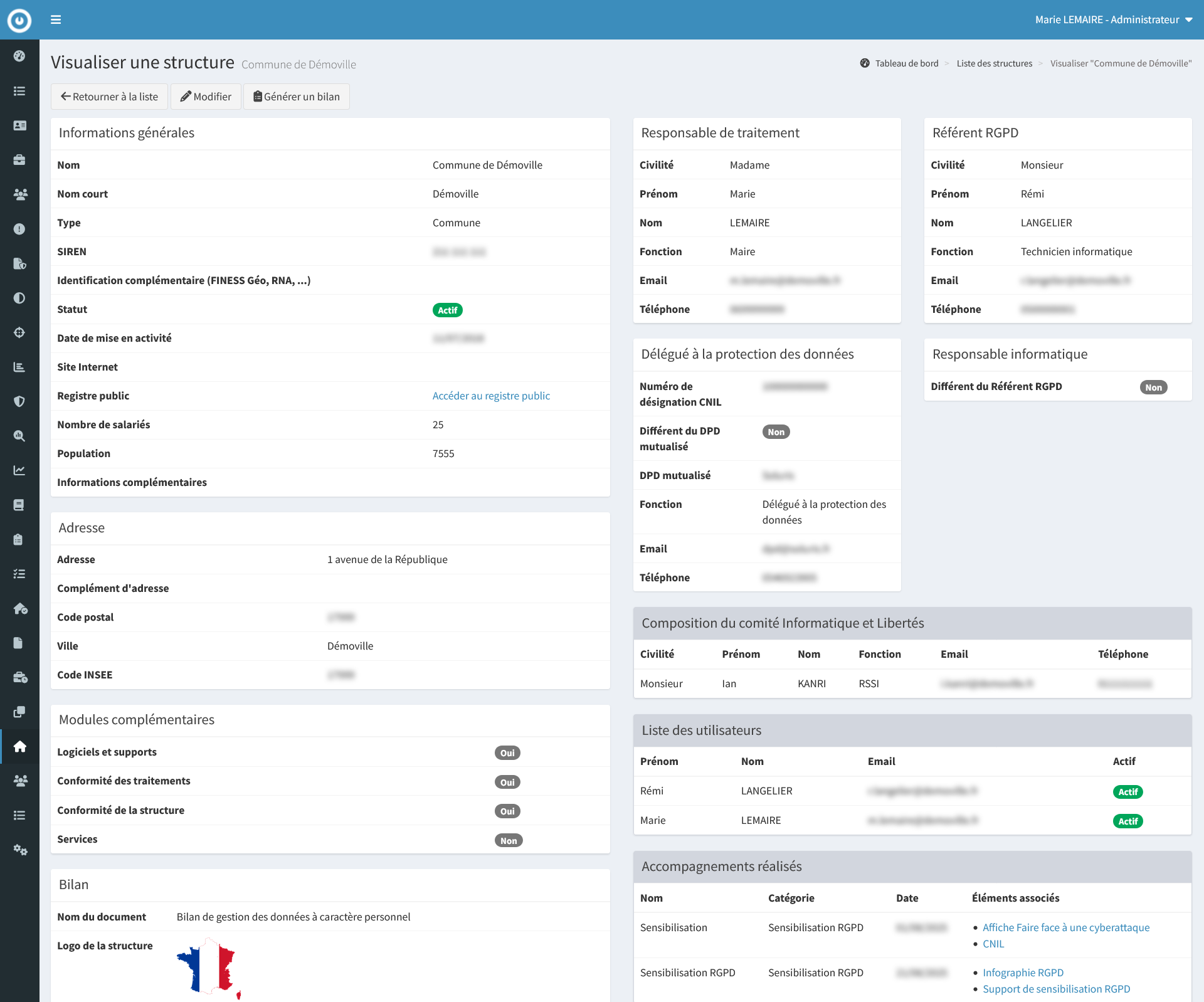
Task: Click the 'Oui' badge for Logiciels et supports
Action: (507, 753)
